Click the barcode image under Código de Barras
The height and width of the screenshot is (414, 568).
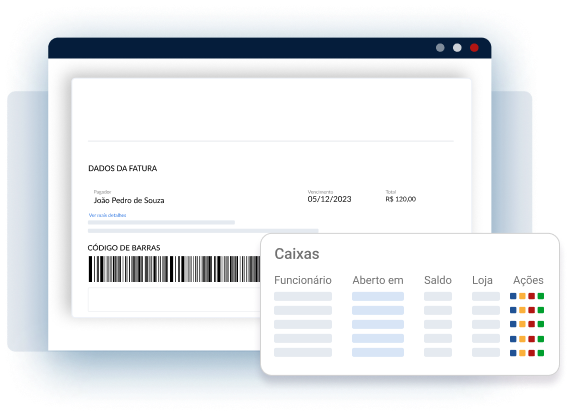pyautogui.click(x=174, y=269)
